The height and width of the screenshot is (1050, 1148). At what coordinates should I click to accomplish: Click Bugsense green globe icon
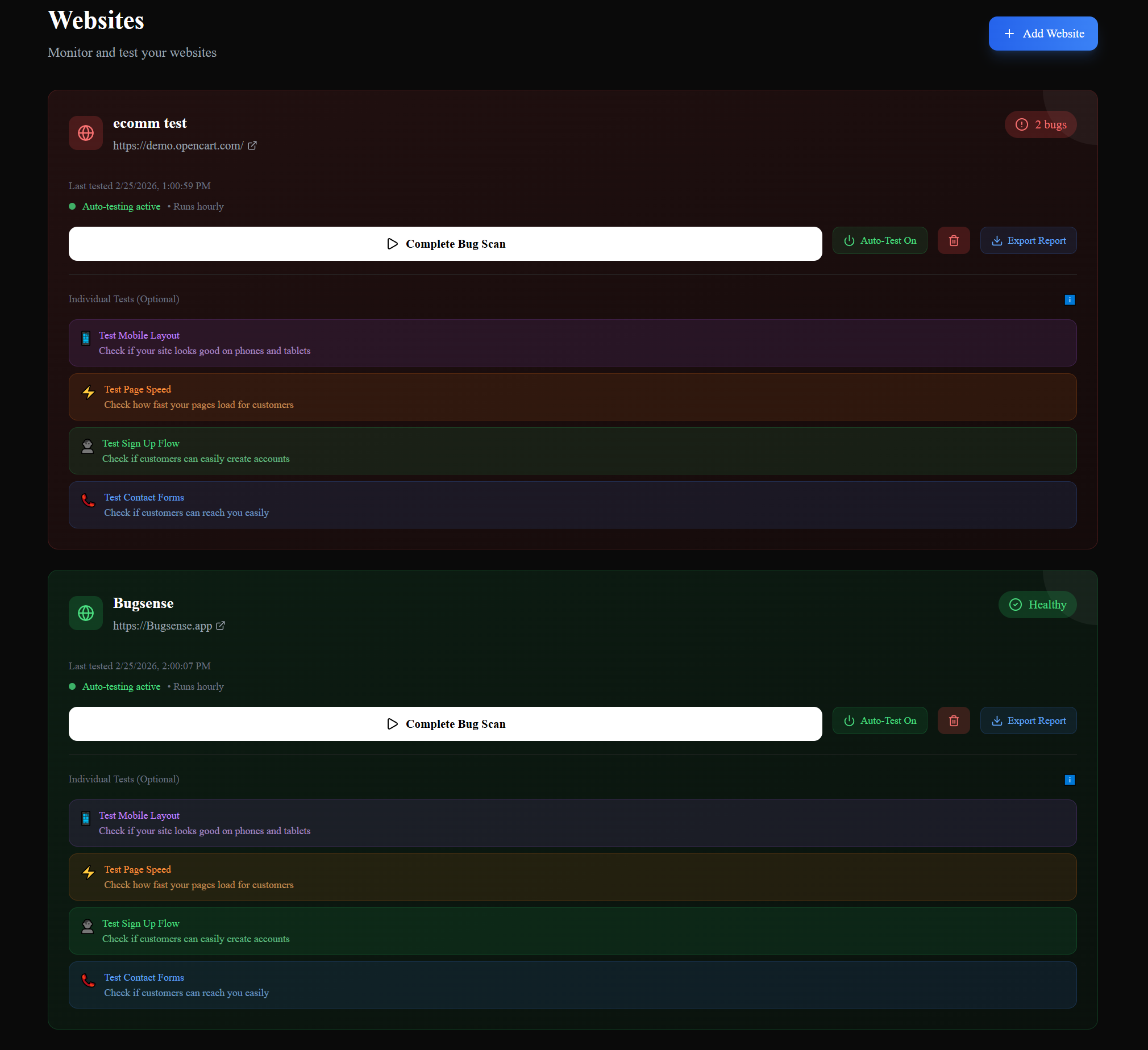(85, 613)
